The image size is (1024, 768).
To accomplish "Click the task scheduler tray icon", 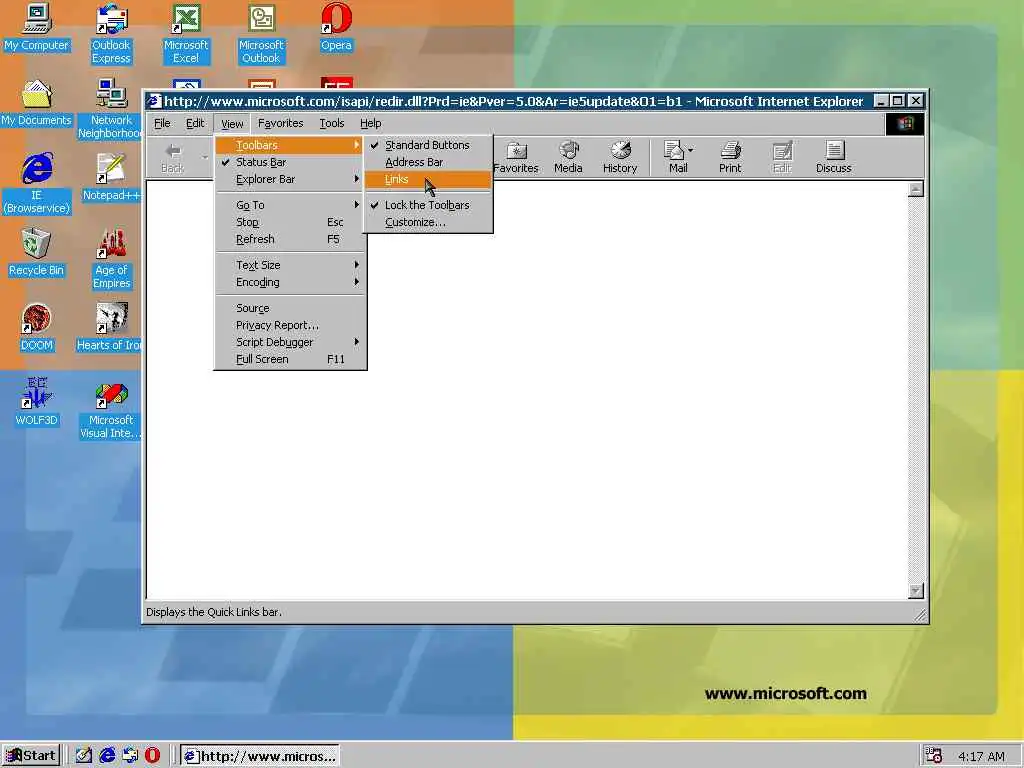I will click(x=933, y=755).
